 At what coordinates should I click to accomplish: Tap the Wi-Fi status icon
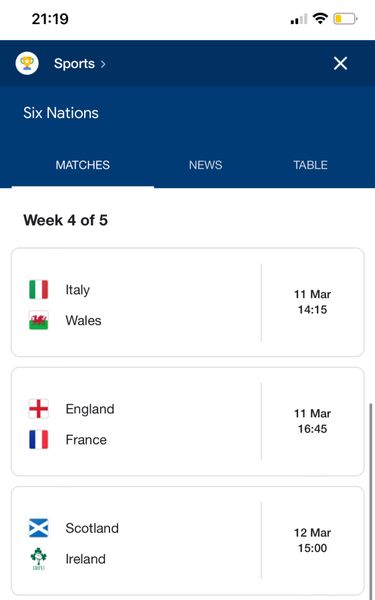(320, 18)
